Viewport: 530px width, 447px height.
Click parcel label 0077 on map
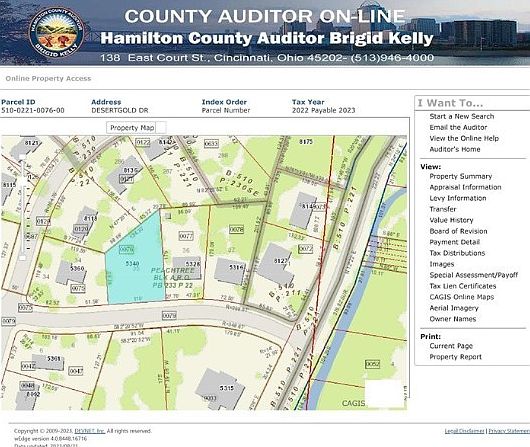tap(186, 236)
